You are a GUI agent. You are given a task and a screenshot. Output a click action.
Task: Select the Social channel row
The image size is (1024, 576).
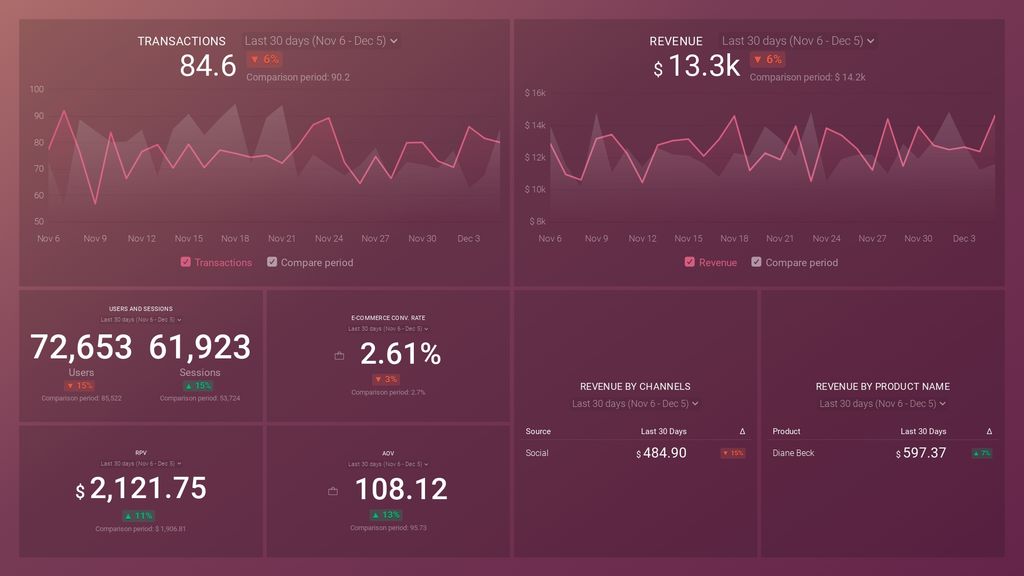pos(537,452)
